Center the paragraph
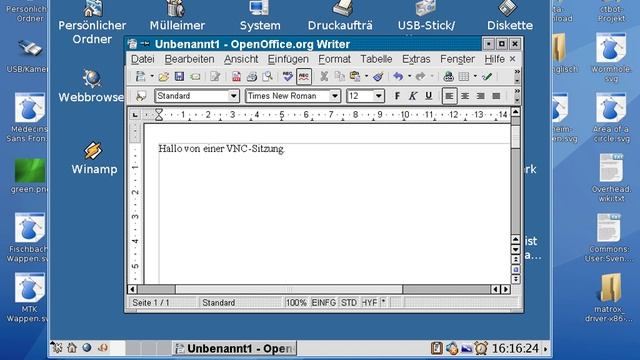Screen dimensions: 640x360 465,96
